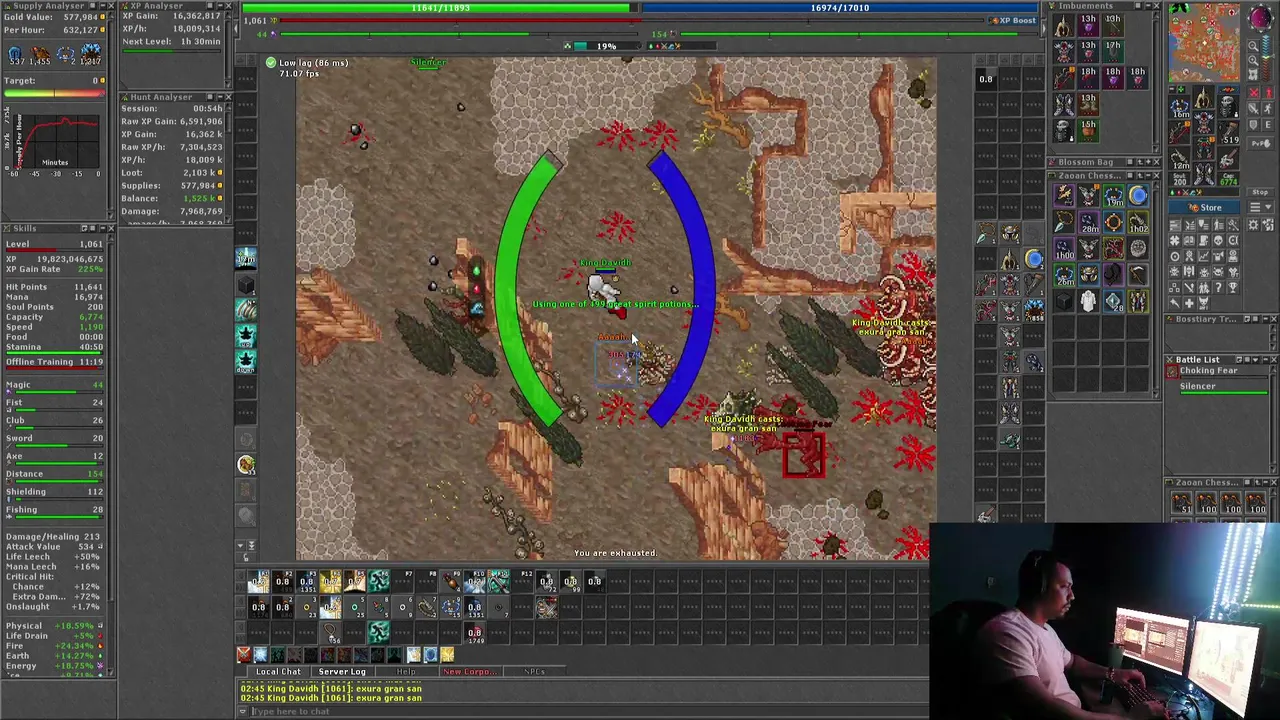The width and height of the screenshot is (1280, 720).
Task: Click the amulet slot in third action bar
Action: [x=331, y=633]
